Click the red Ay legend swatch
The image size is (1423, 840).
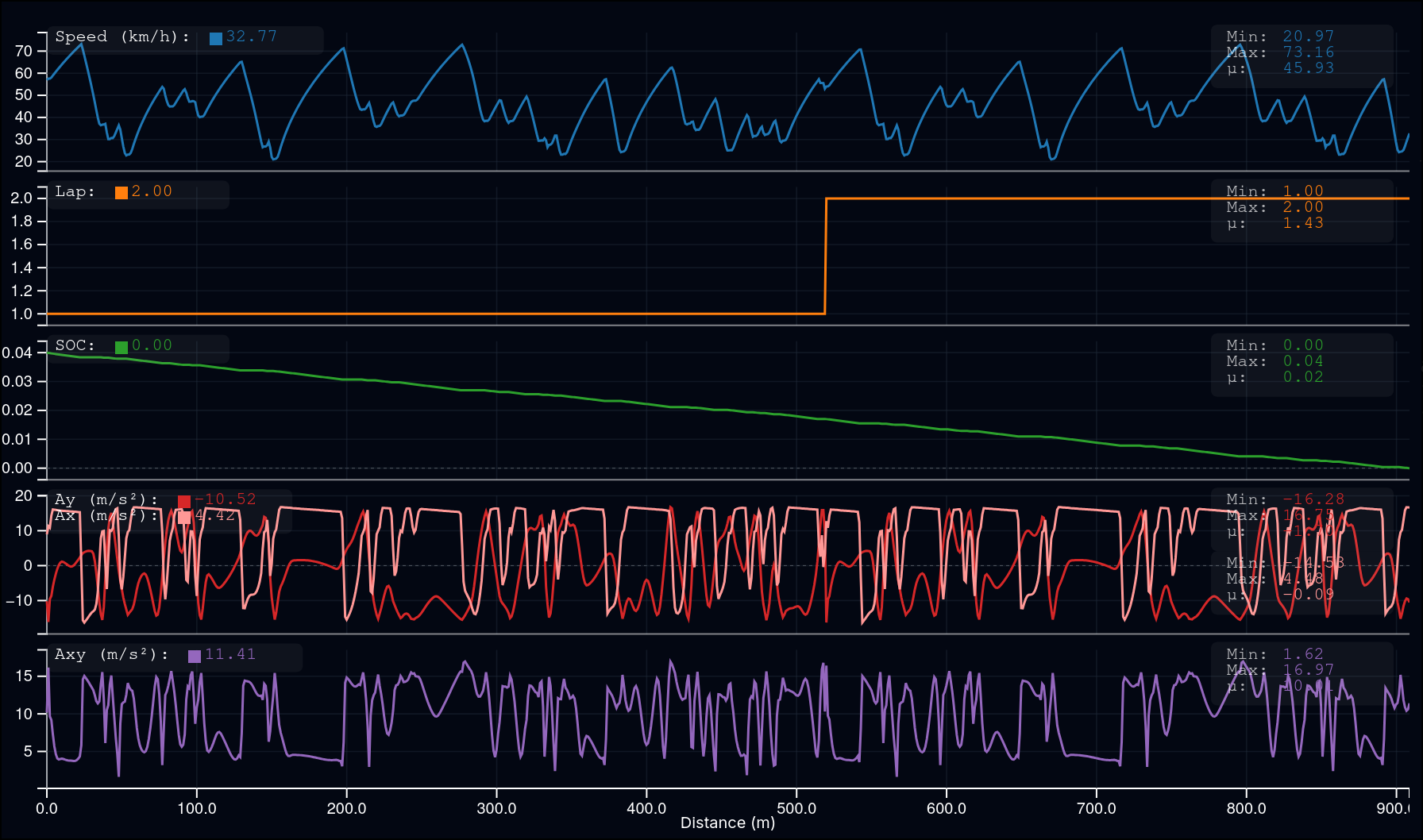click(x=184, y=501)
